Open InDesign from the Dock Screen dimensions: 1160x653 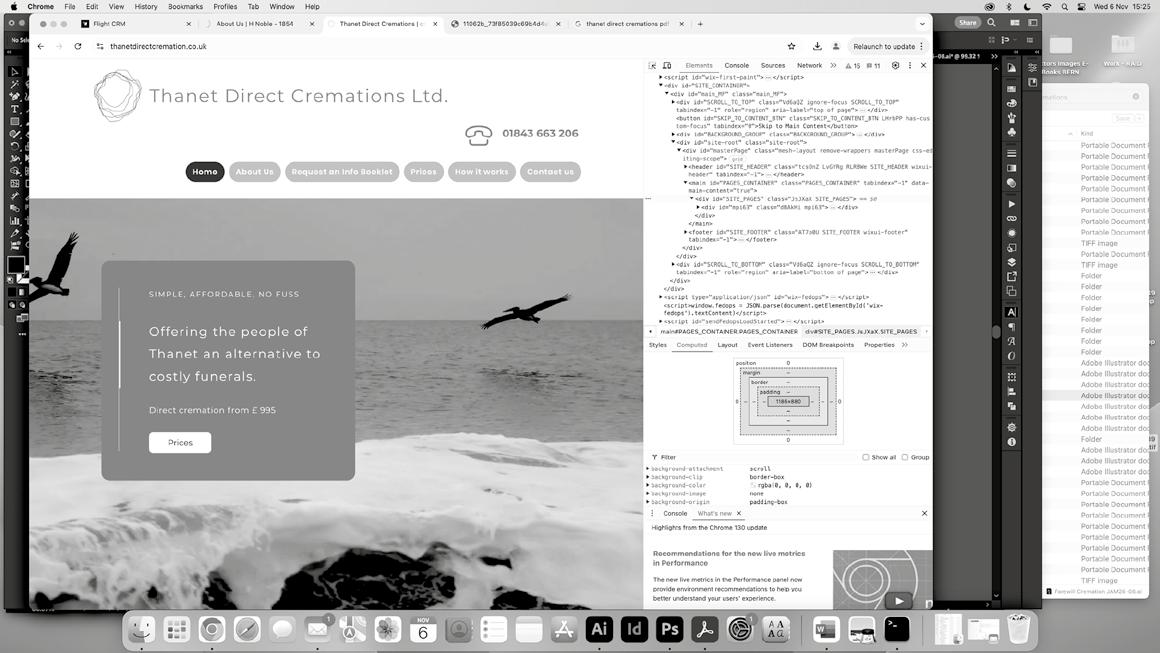coord(634,629)
